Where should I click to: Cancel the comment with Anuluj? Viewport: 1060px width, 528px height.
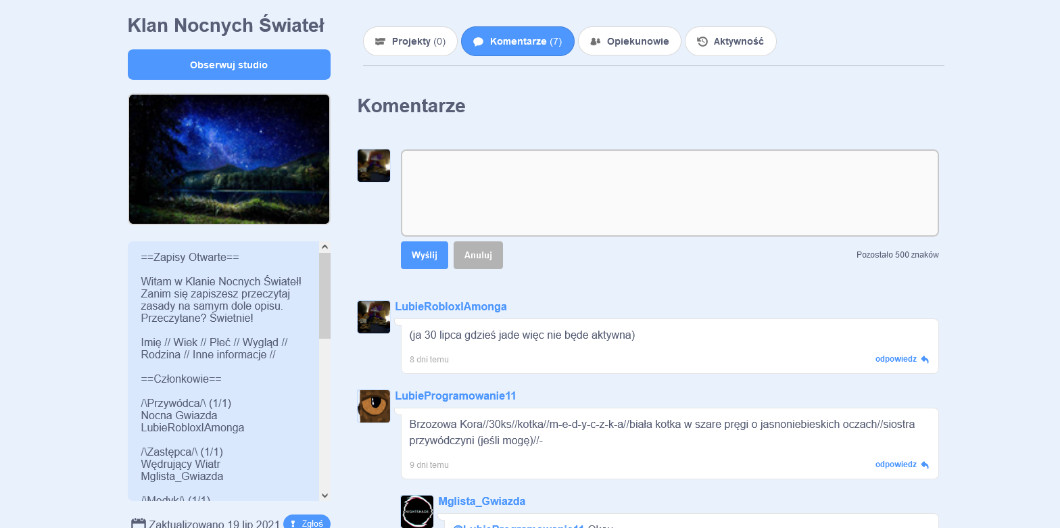[x=478, y=255]
